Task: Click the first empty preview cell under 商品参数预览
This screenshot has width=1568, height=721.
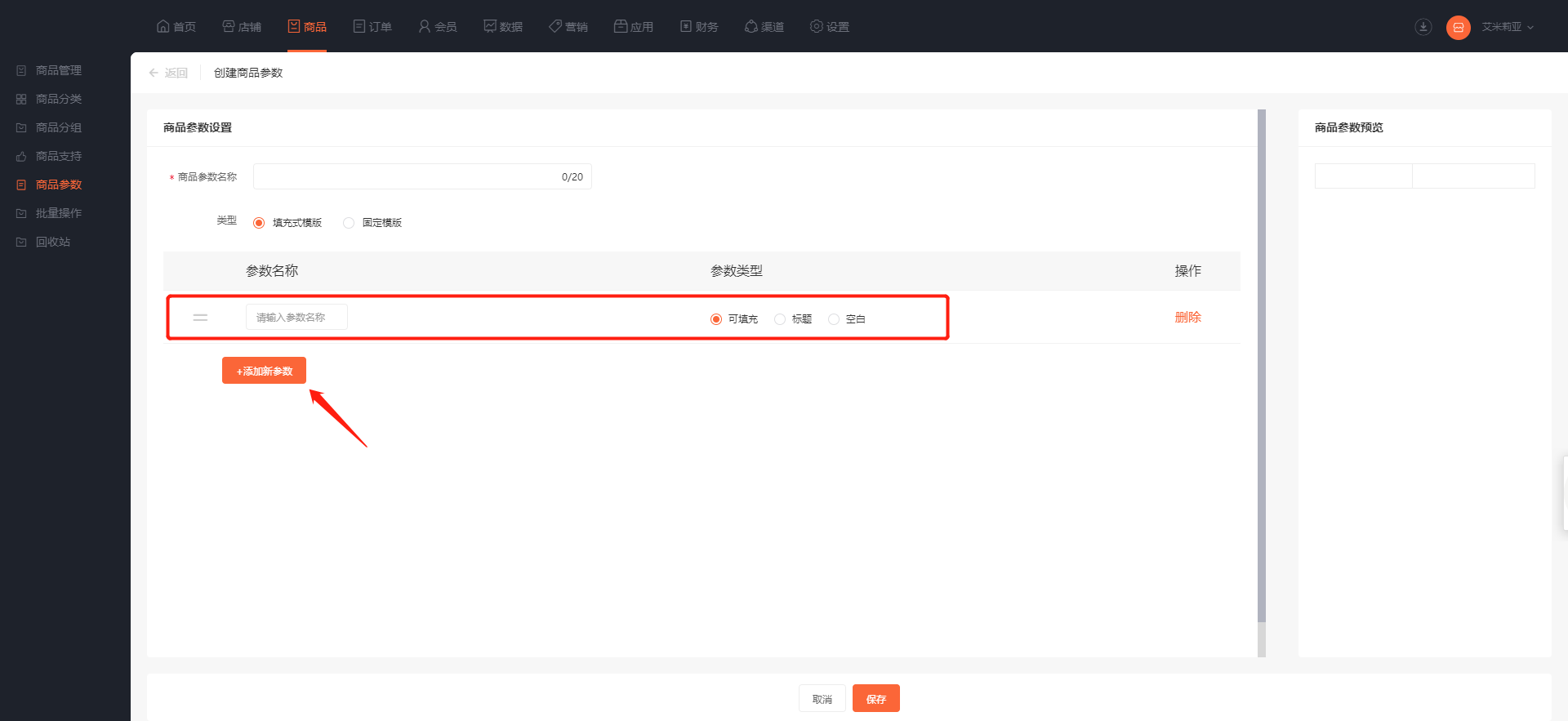Action: click(x=1363, y=176)
